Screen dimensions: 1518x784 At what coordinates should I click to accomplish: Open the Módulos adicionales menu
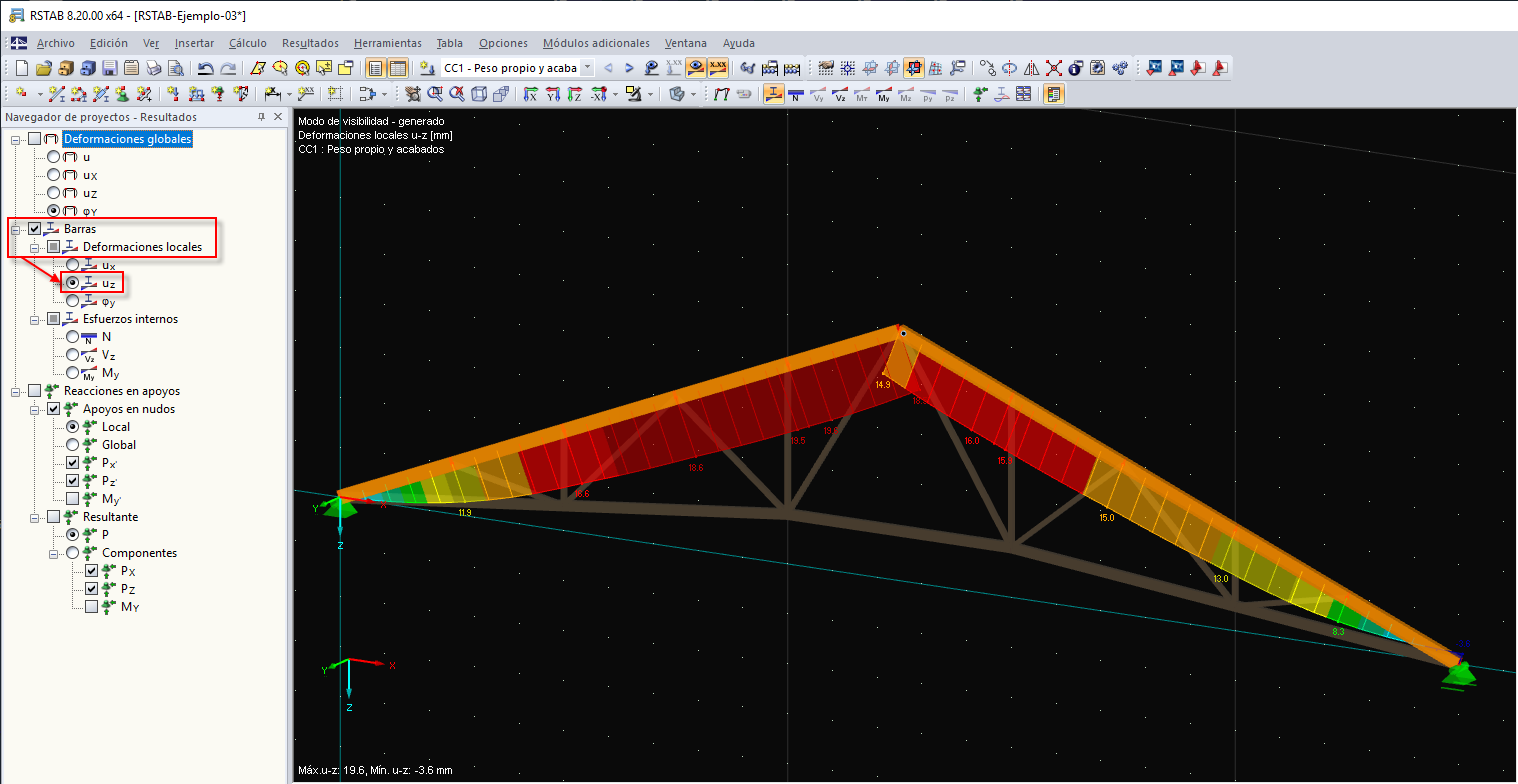596,43
